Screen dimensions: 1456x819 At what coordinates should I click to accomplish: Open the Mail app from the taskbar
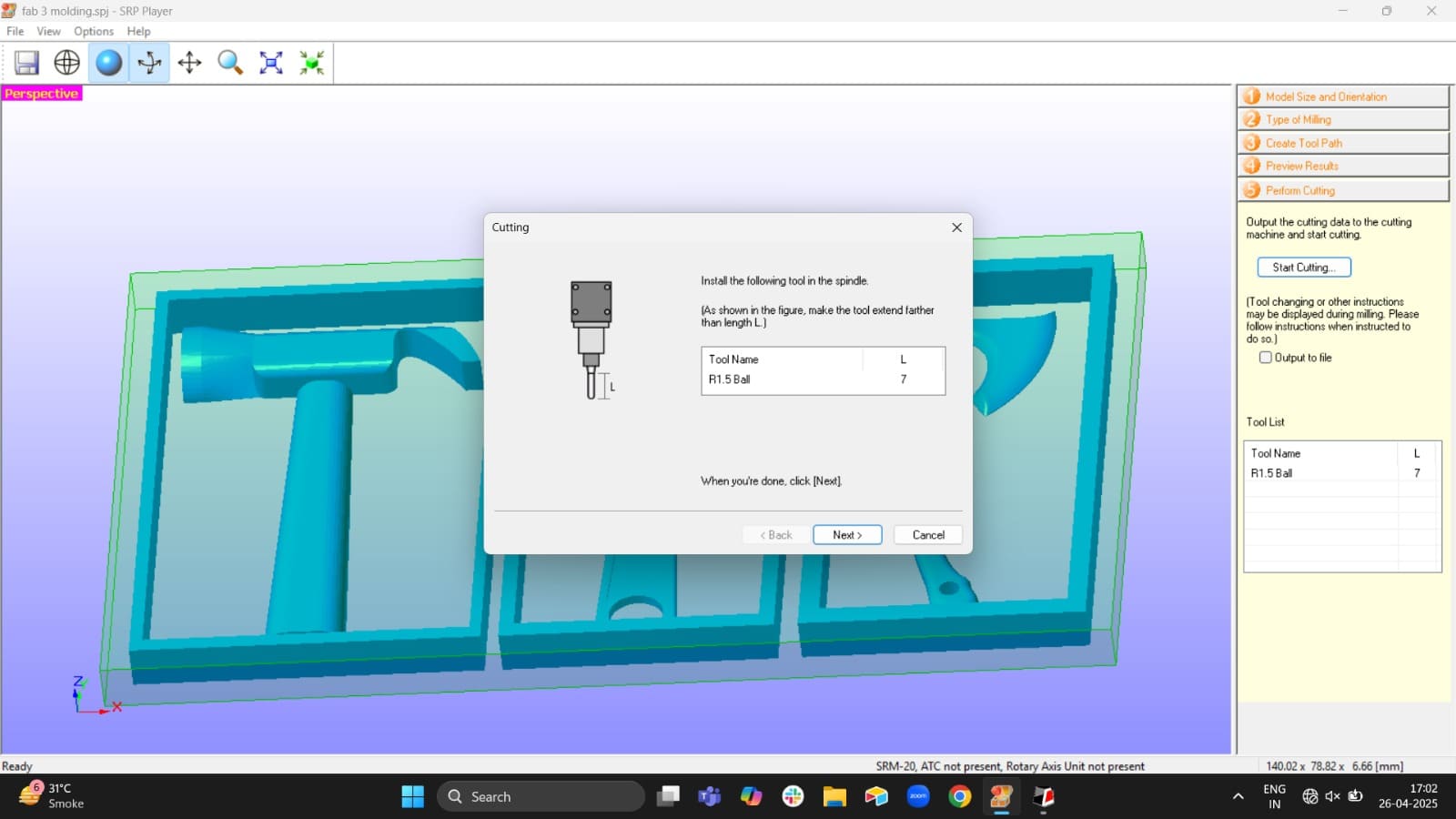(876, 797)
